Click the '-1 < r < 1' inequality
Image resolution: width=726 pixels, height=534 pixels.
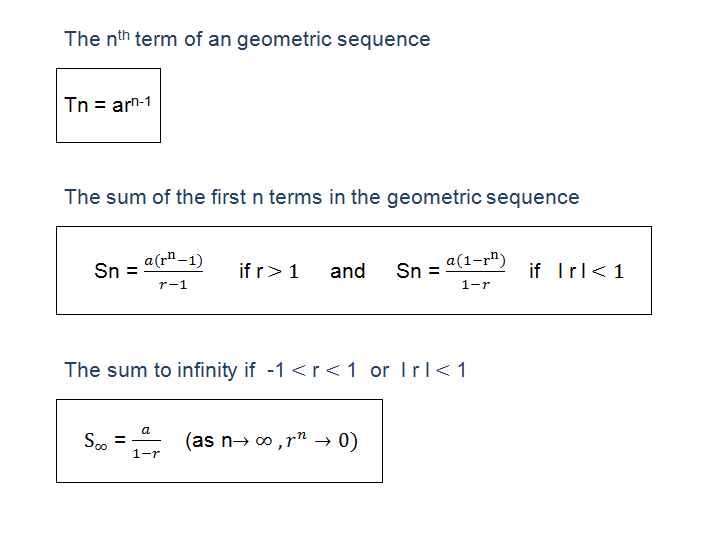[x=312, y=370]
